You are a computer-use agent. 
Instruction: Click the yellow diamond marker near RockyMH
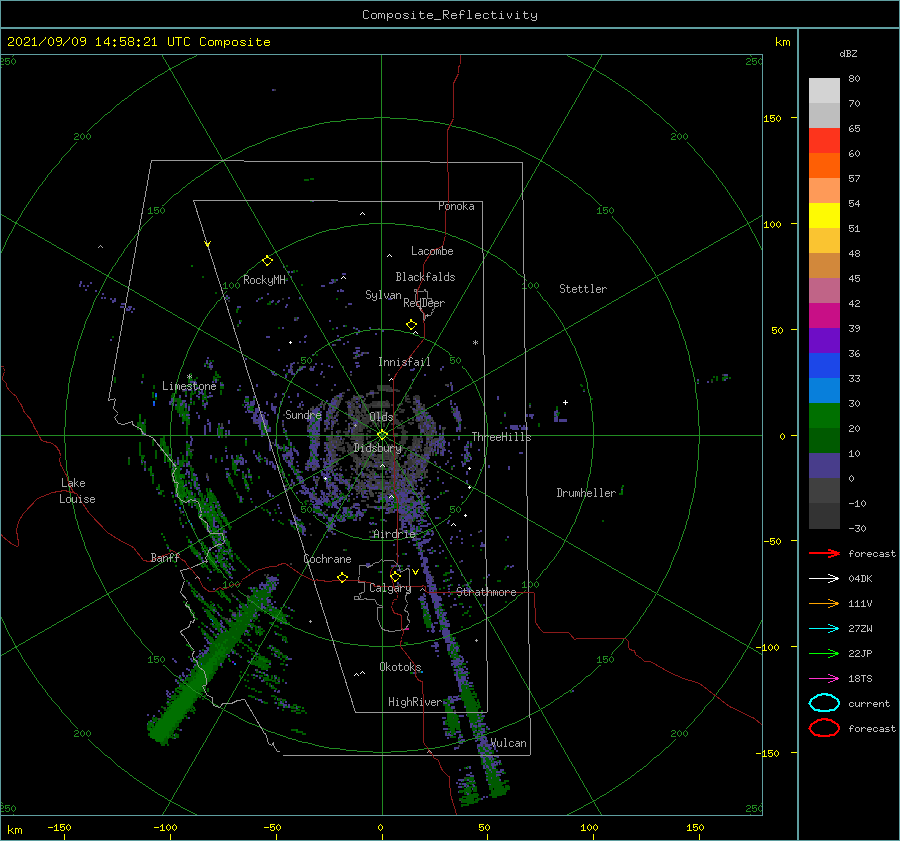[x=267, y=261]
